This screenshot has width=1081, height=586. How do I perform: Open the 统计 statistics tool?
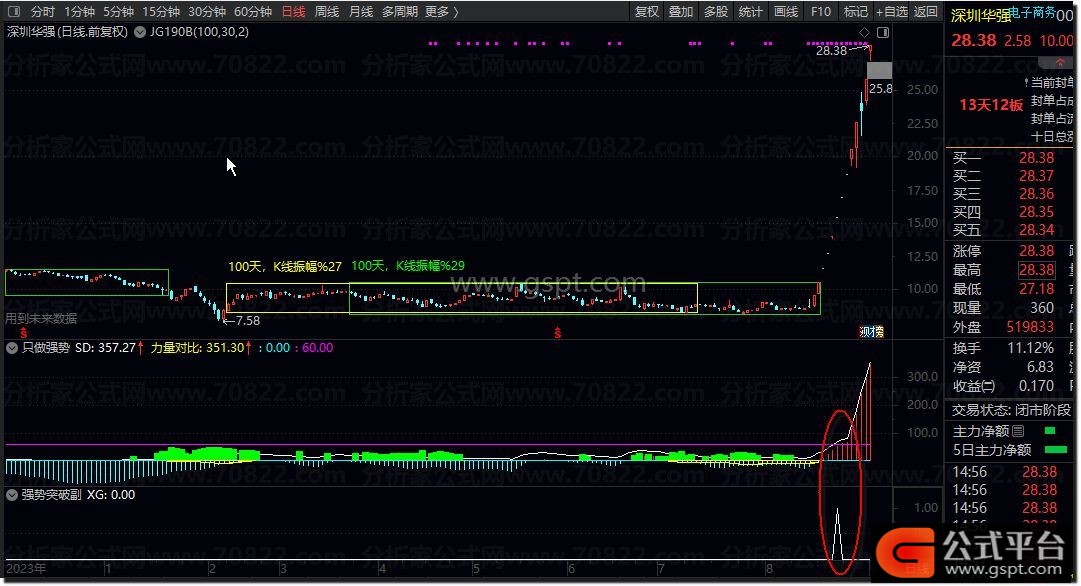pyautogui.click(x=750, y=12)
